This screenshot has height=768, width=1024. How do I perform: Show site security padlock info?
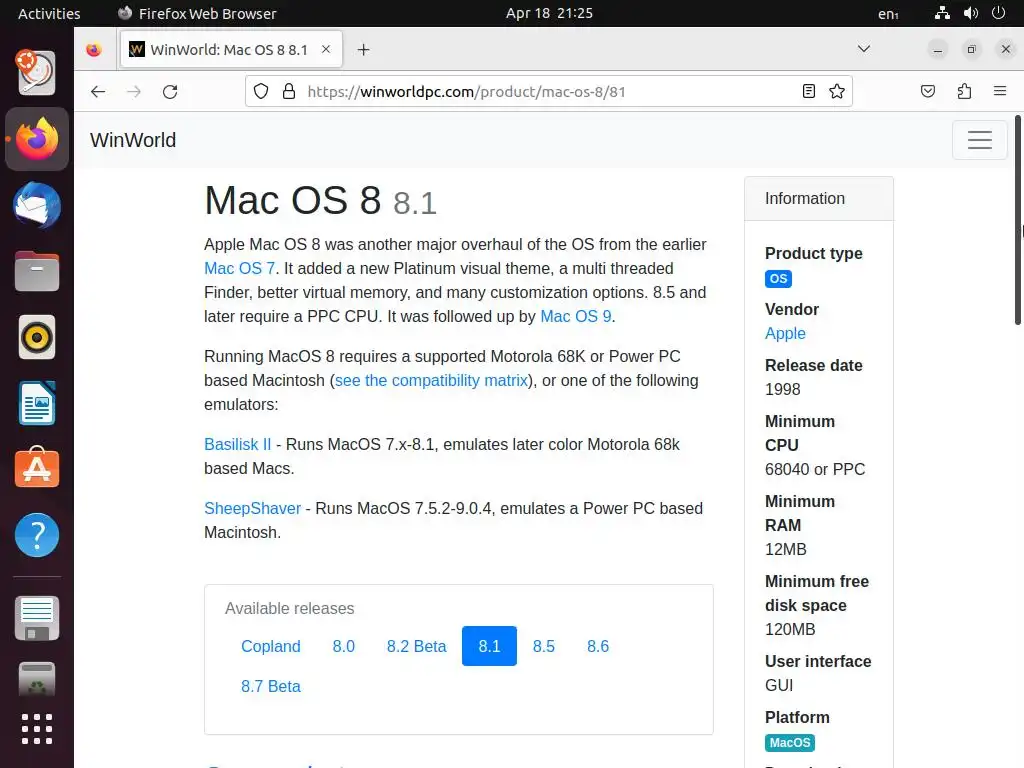(289, 91)
